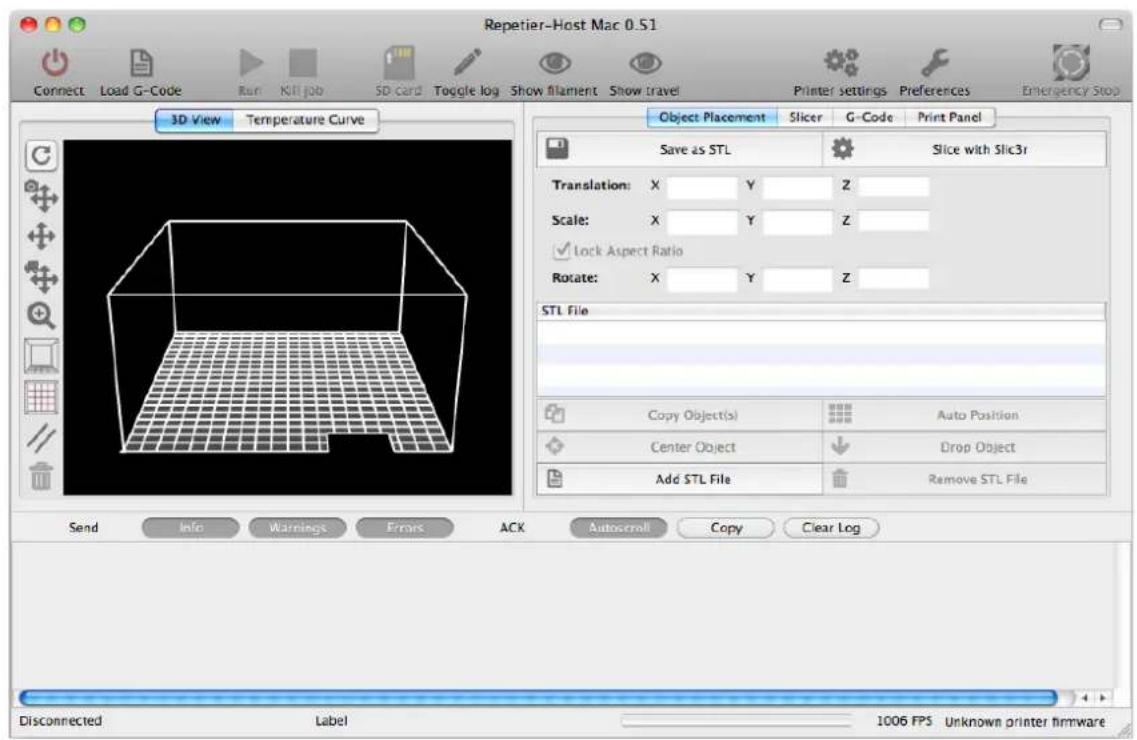Toggle the Info log filter

[x=191, y=528]
